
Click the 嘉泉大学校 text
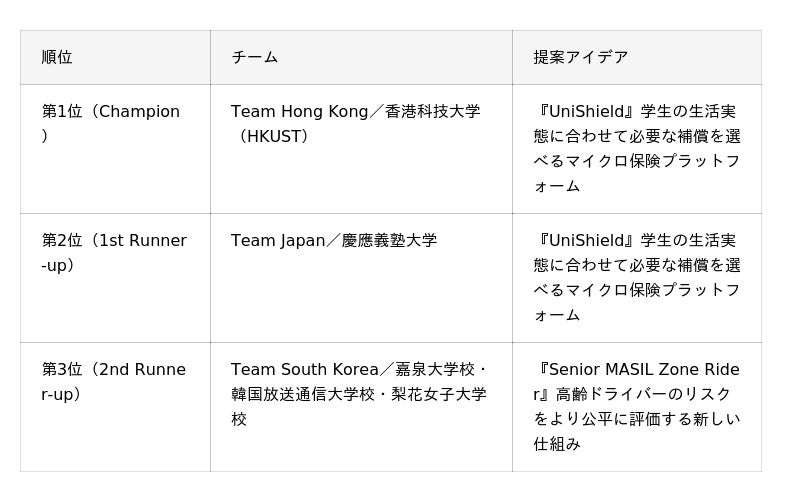click(435, 369)
